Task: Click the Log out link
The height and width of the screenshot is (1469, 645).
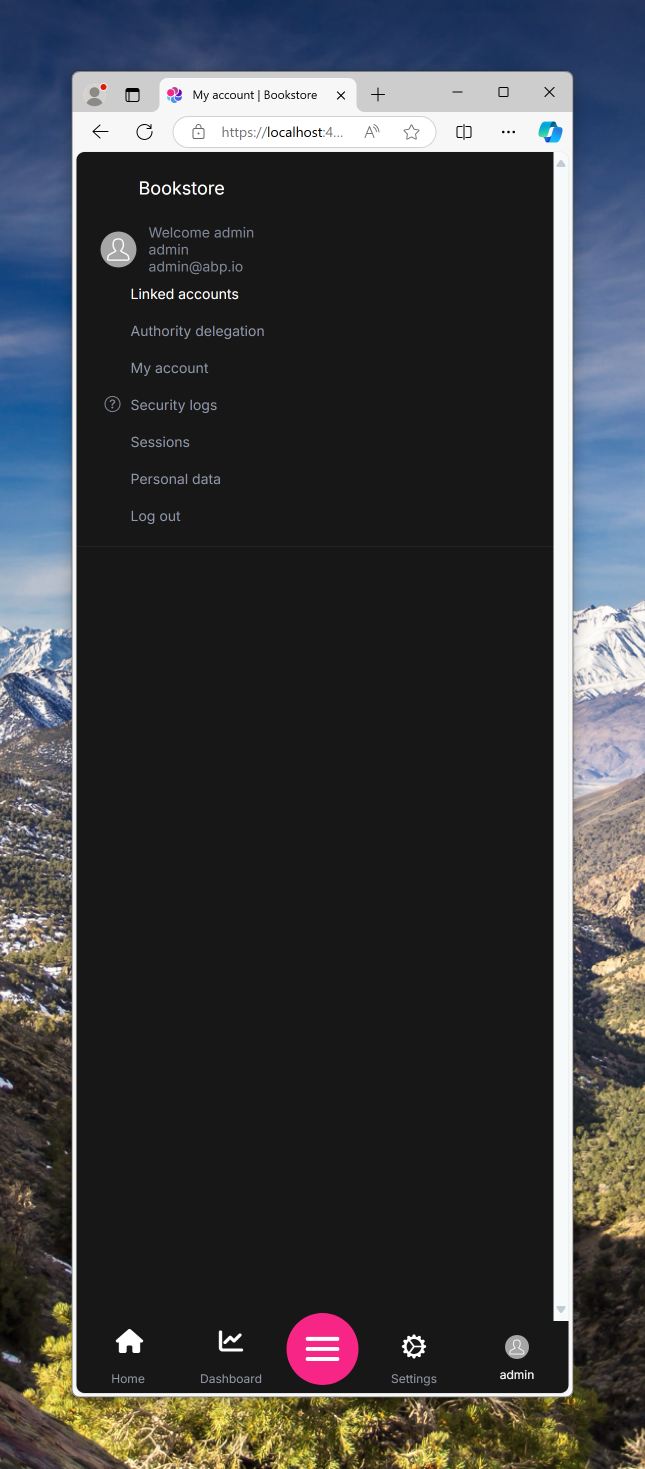Action: pos(156,516)
